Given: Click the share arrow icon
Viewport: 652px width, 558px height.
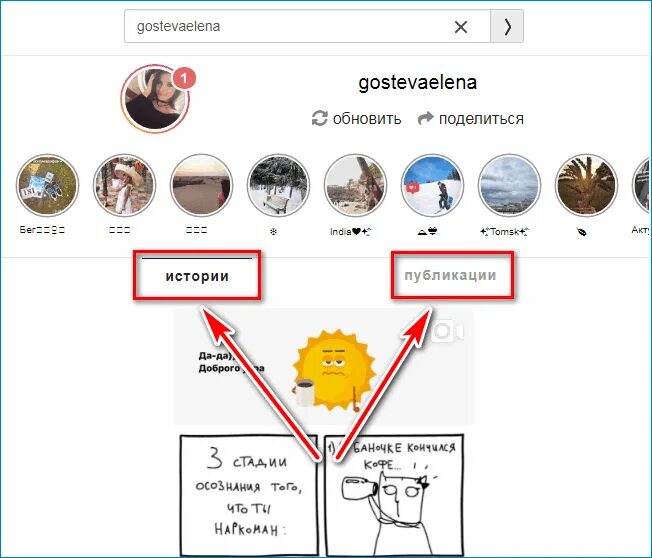Looking at the screenshot, I should tap(425, 119).
